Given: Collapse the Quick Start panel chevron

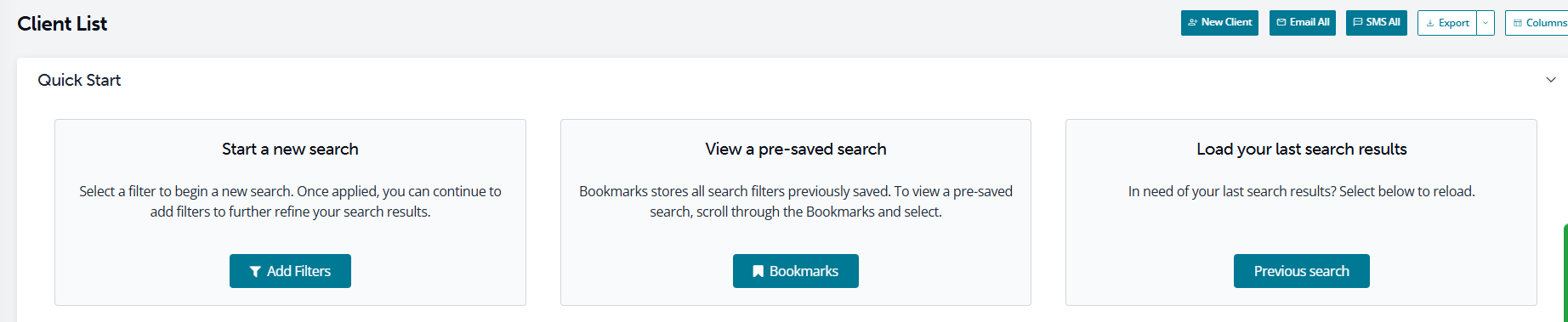Looking at the screenshot, I should click(1551, 80).
